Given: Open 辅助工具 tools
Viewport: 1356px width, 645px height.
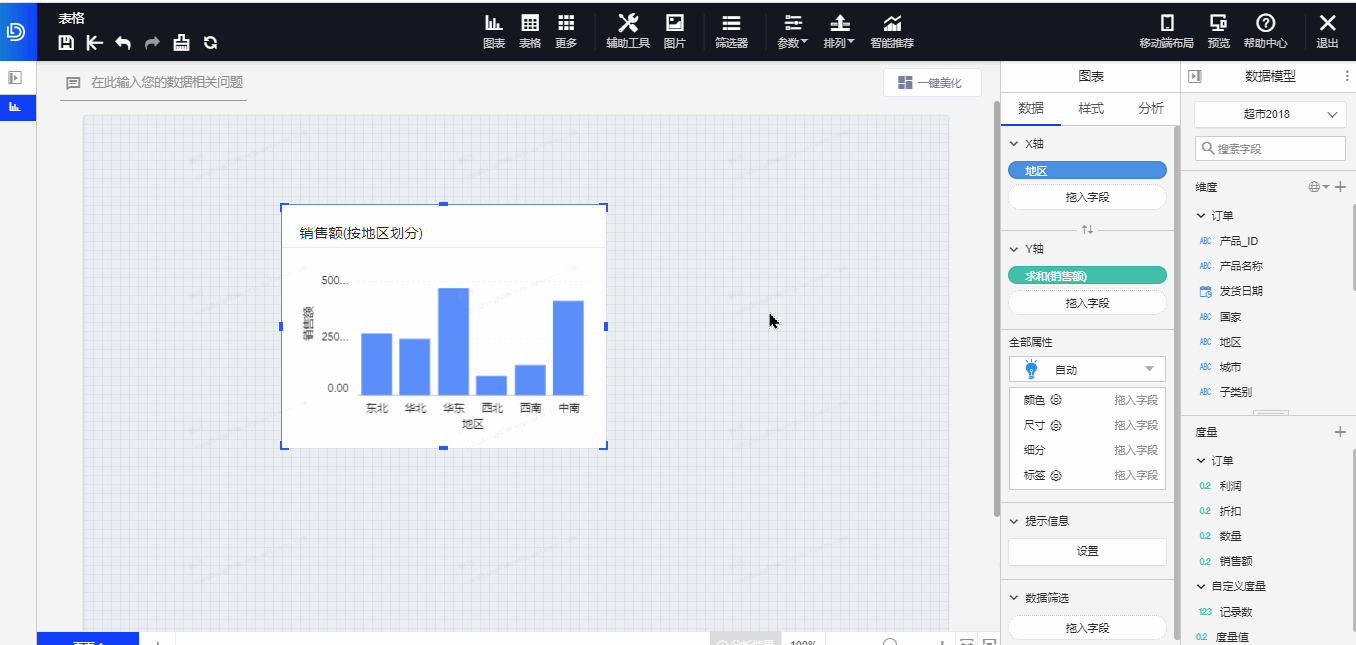Looking at the screenshot, I should click(628, 31).
